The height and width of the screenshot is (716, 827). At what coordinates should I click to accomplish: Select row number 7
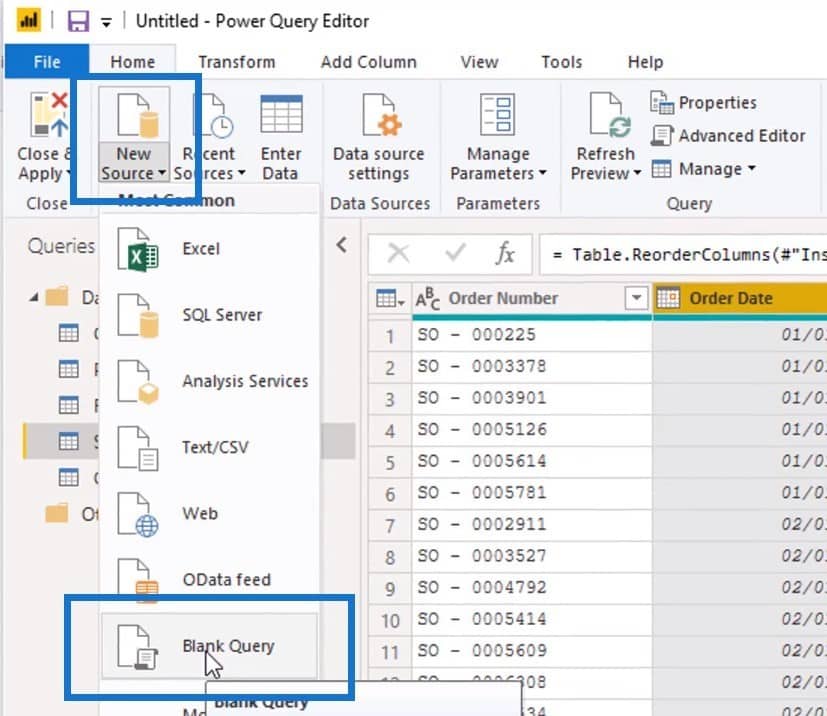tap(390, 526)
